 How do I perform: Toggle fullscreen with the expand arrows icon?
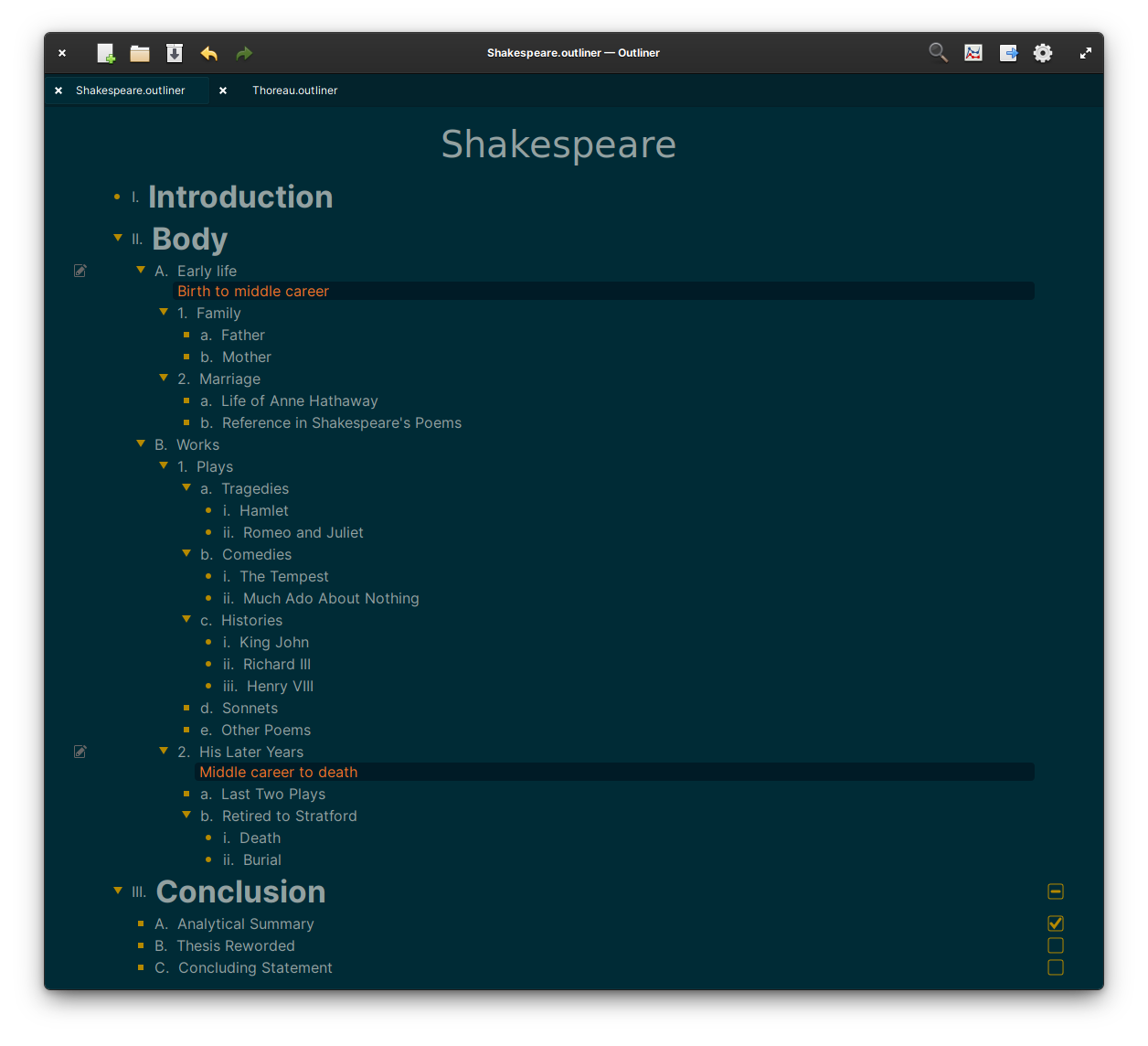pos(1086,53)
